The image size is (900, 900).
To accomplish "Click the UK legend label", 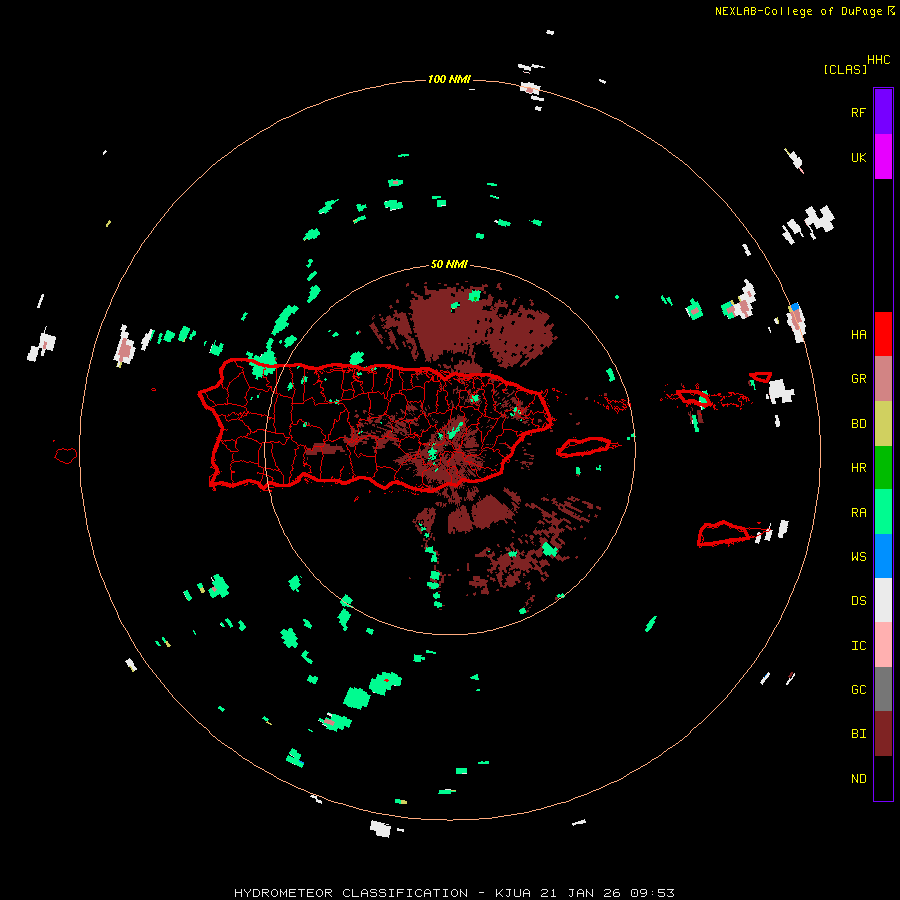I will pos(858,158).
